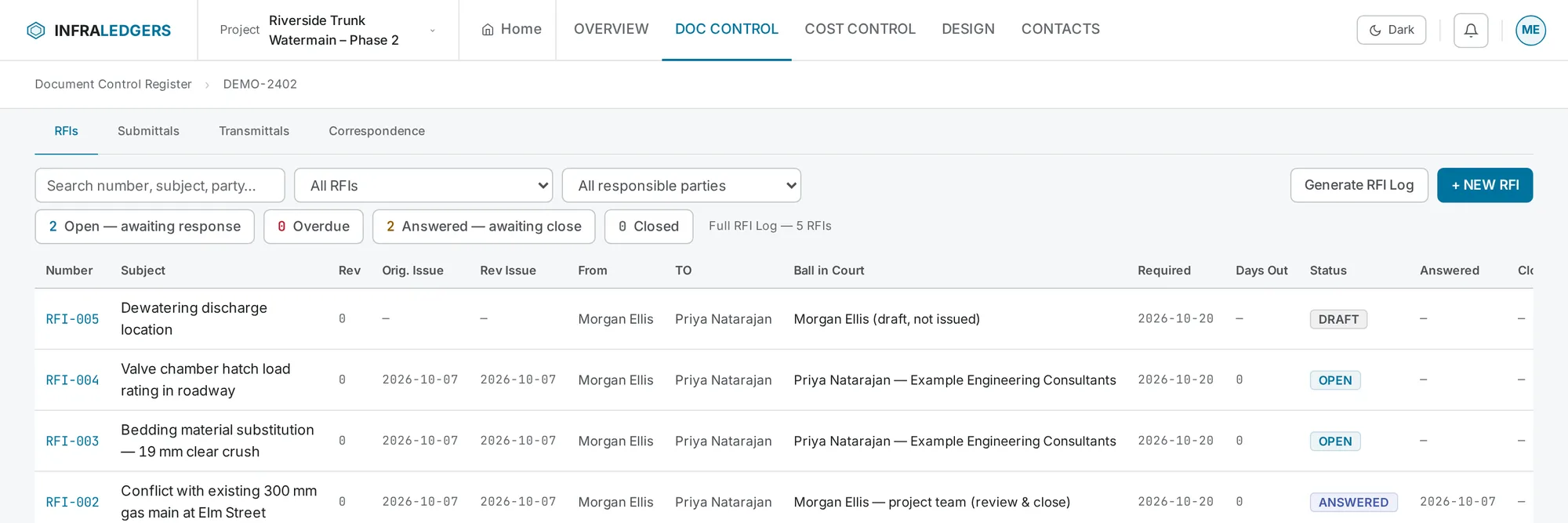Open the All RFIs filter dropdown
Screen dimensions: 1568x523
[423, 186]
